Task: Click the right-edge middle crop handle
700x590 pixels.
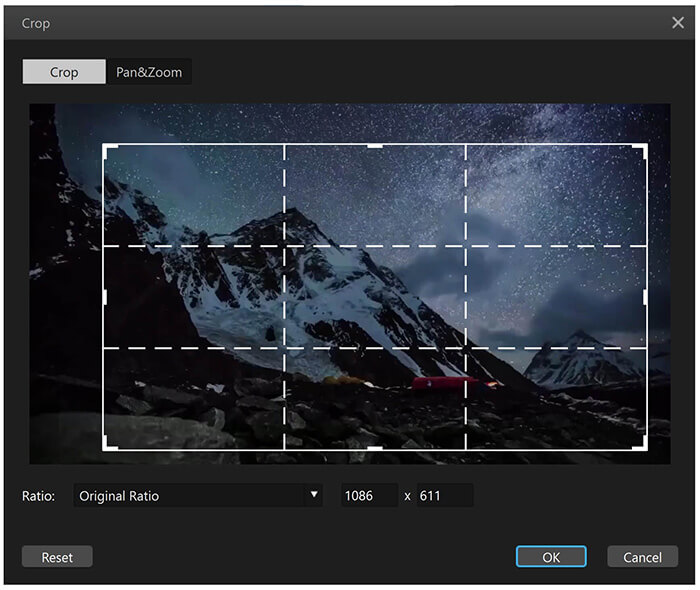Action: click(646, 297)
